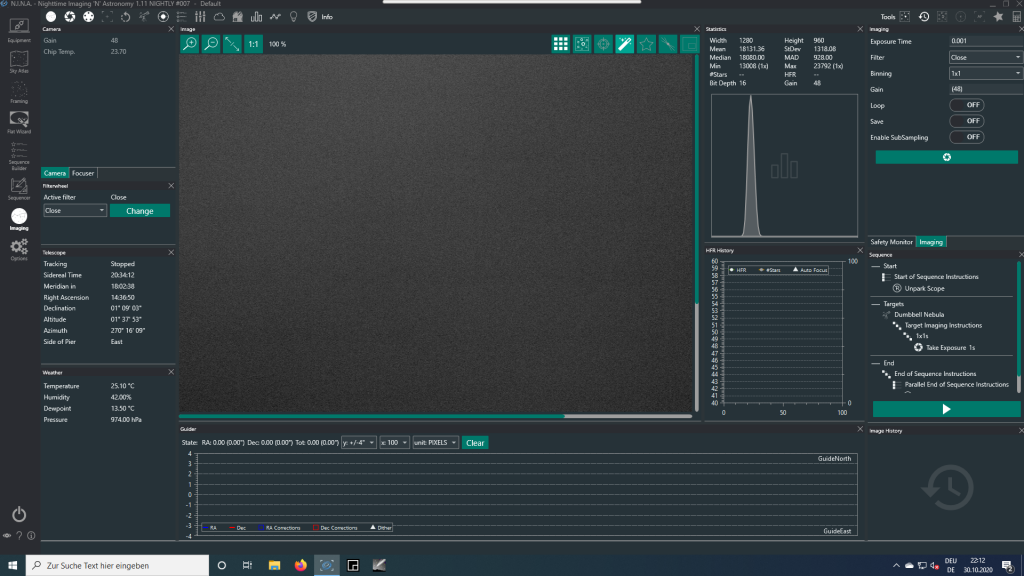Open the Sky Atlas sidebar section

pyautogui.click(x=19, y=61)
